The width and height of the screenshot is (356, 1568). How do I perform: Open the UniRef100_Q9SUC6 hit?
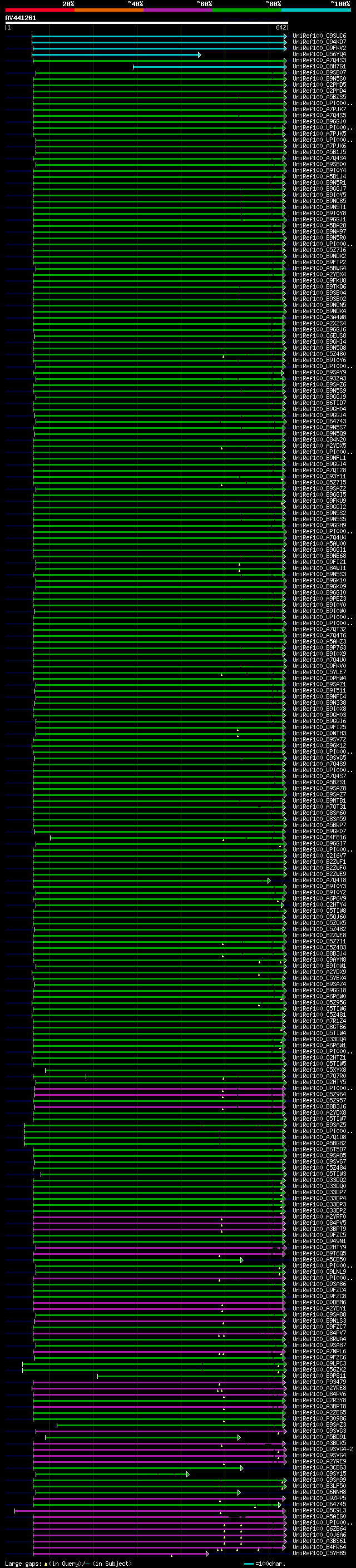[x=319, y=36]
